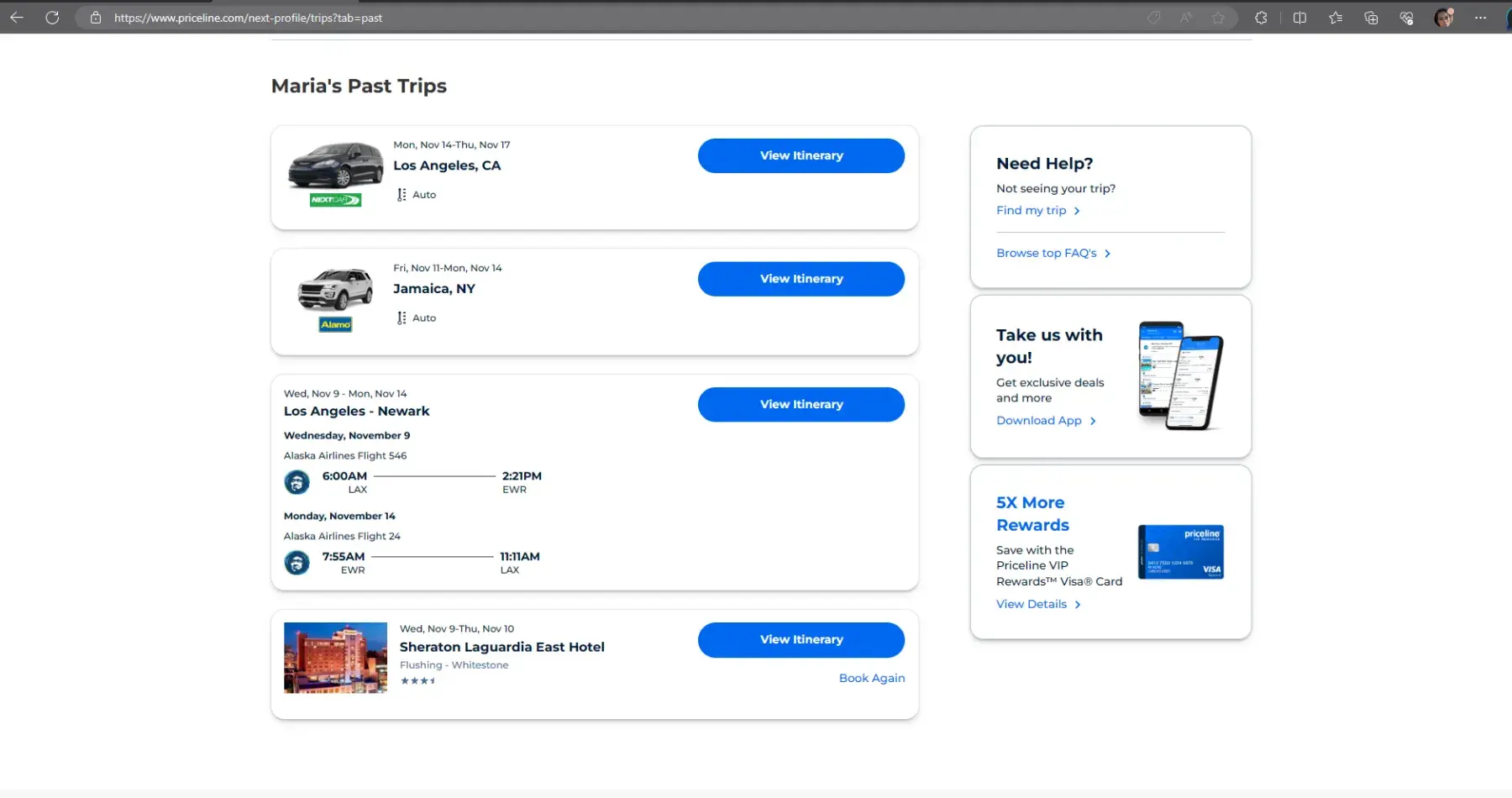This screenshot has height=798, width=1512.
Task: Open the Find my trip link
Action: coord(1031,211)
